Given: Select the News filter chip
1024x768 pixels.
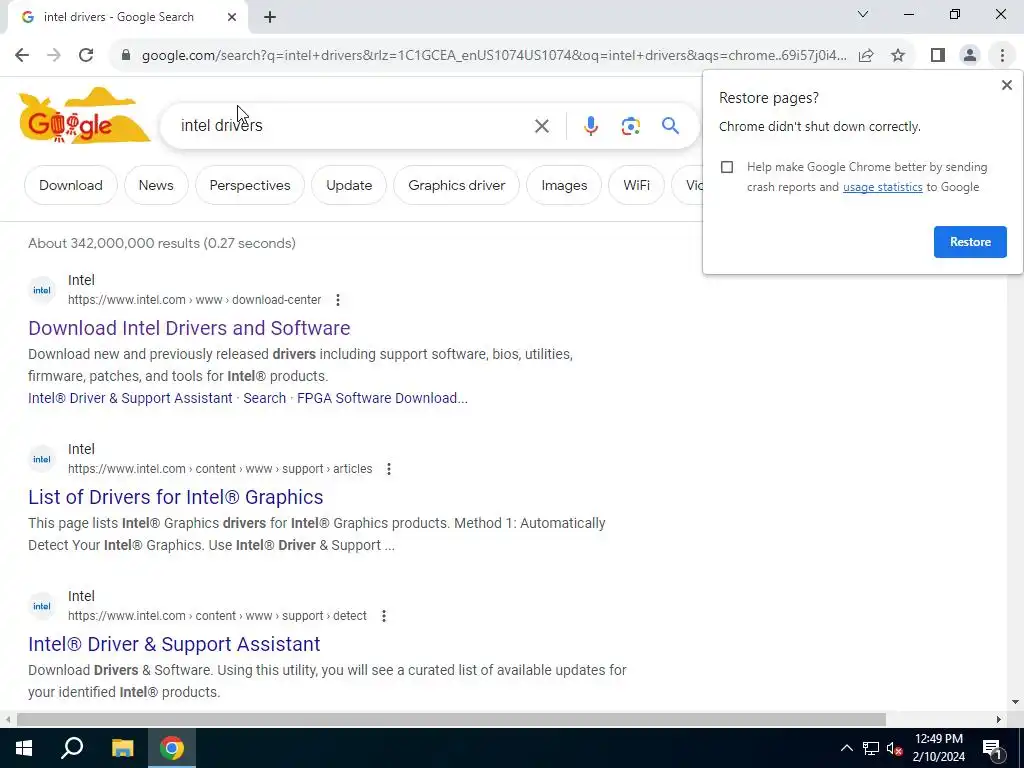Looking at the screenshot, I should (156, 185).
